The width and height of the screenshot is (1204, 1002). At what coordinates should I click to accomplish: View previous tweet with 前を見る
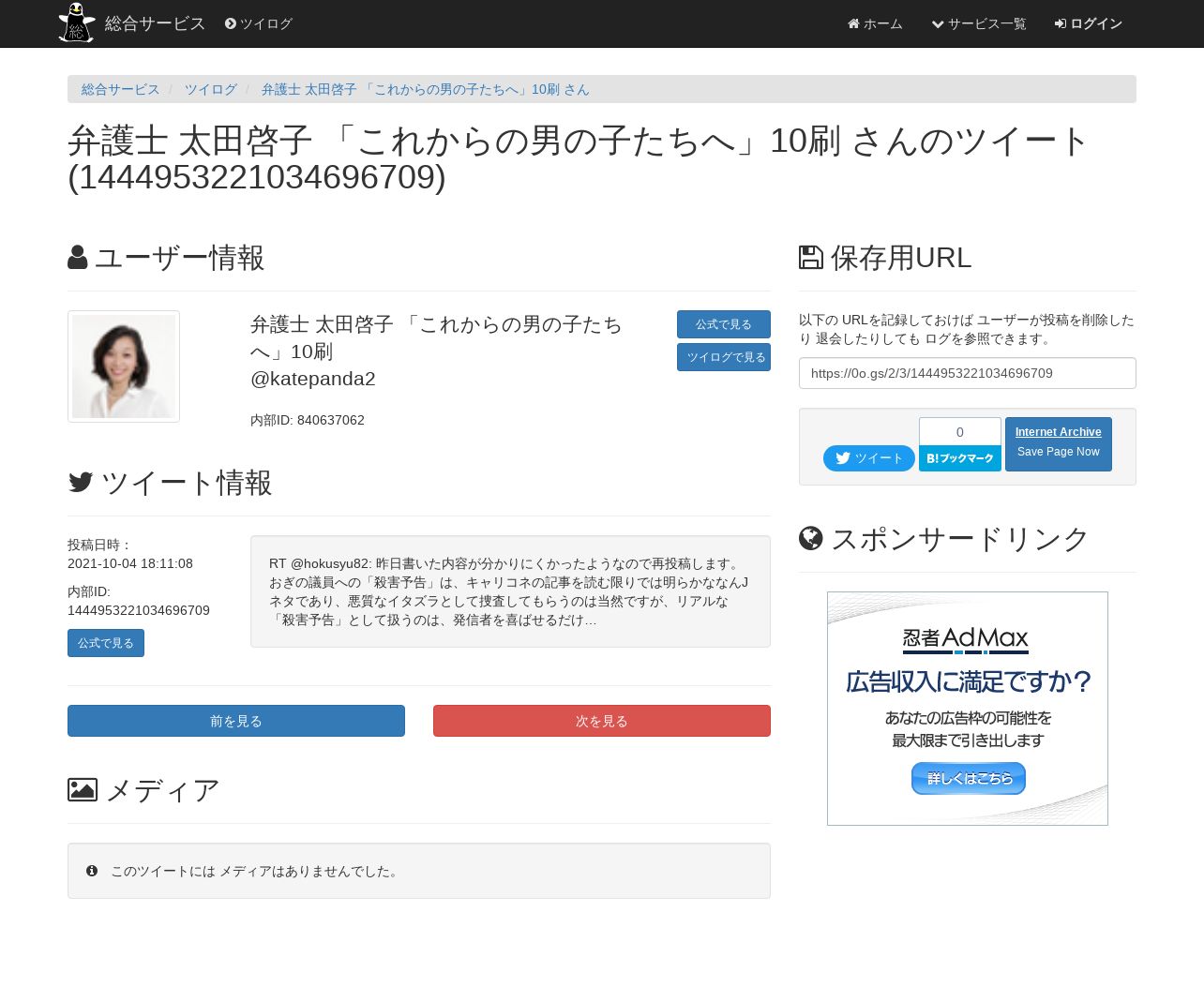coord(236,721)
